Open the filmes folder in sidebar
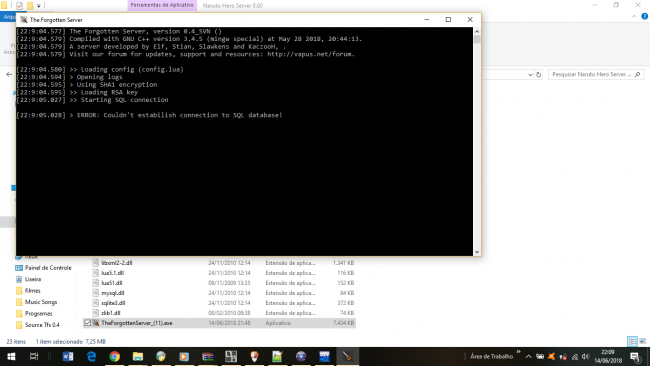Viewport: 650px width, 366px height. [x=32, y=291]
